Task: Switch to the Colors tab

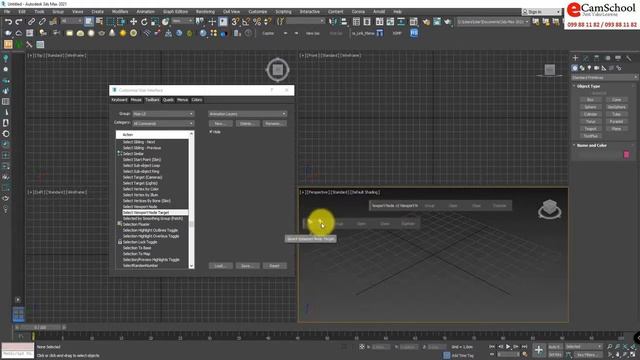Action: coord(197,100)
